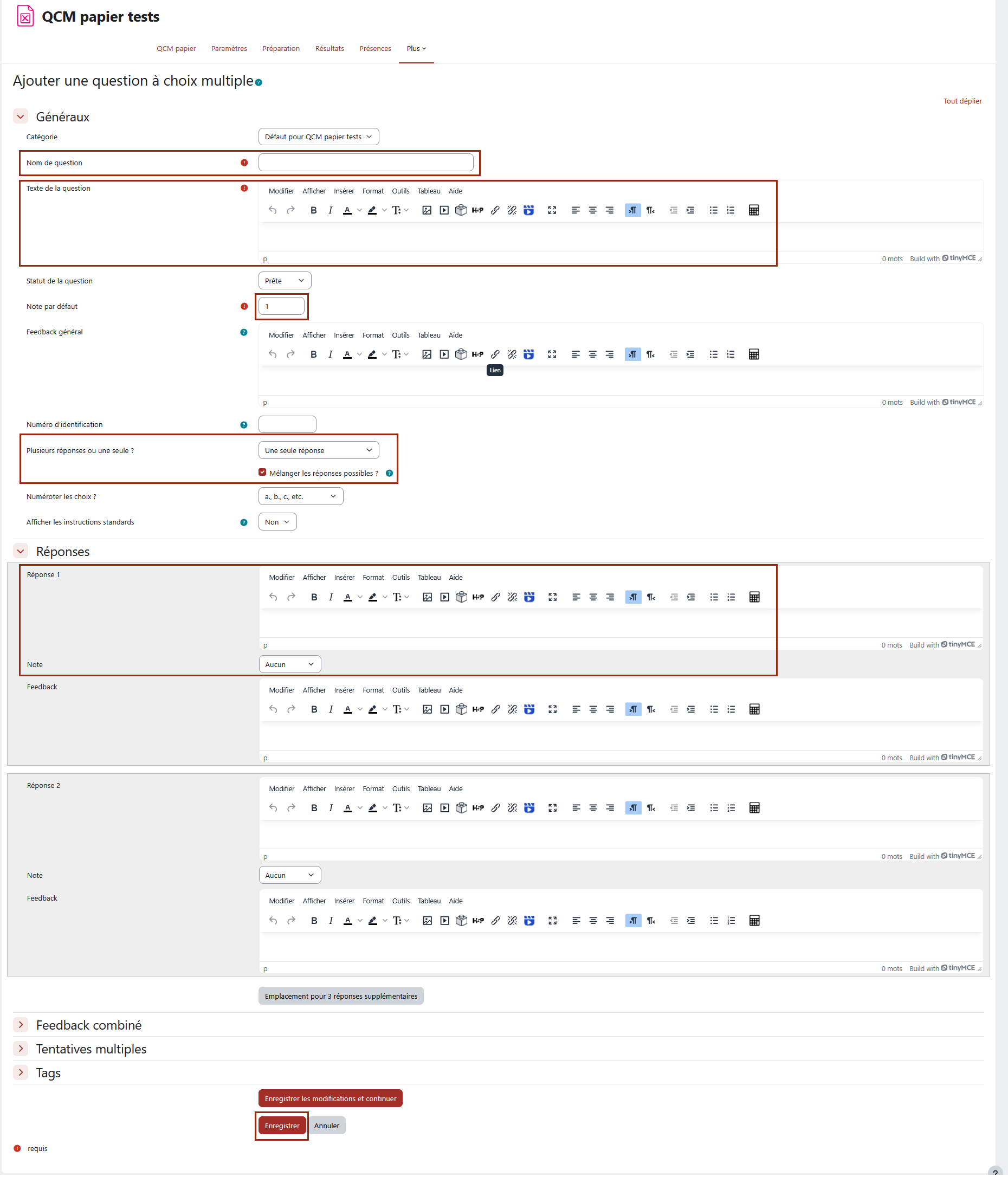Click Tout déplier link
The height and width of the screenshot is (1177, 1008).
tap(962, 101)
